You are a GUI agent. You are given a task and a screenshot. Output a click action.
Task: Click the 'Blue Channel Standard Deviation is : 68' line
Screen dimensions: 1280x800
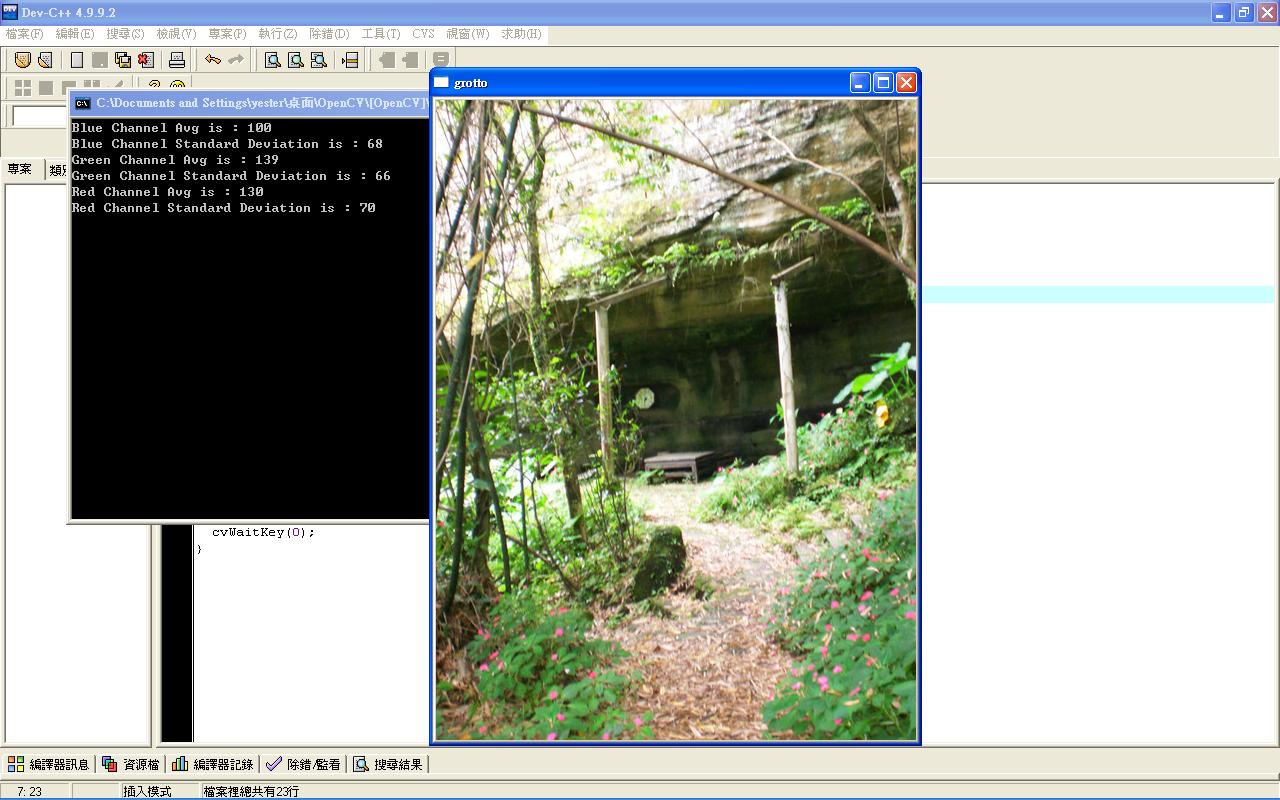(227, 144)
